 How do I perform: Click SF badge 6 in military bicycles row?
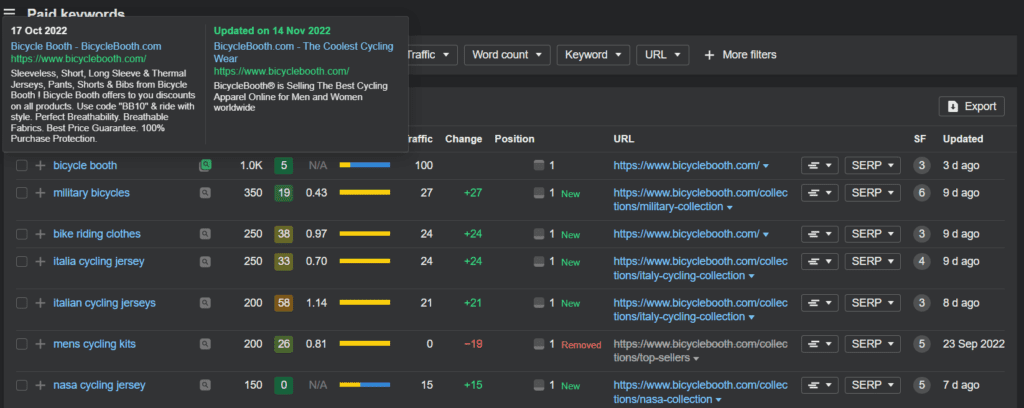coord(921,193)
